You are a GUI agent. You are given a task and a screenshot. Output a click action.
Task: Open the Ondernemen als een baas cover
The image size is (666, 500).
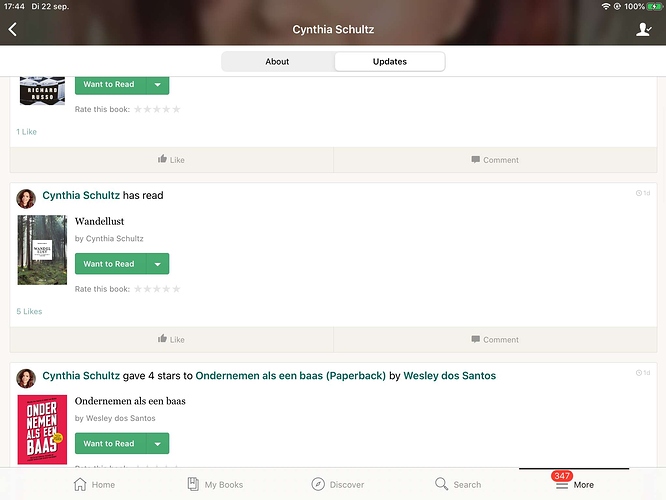tap(42, 429)
